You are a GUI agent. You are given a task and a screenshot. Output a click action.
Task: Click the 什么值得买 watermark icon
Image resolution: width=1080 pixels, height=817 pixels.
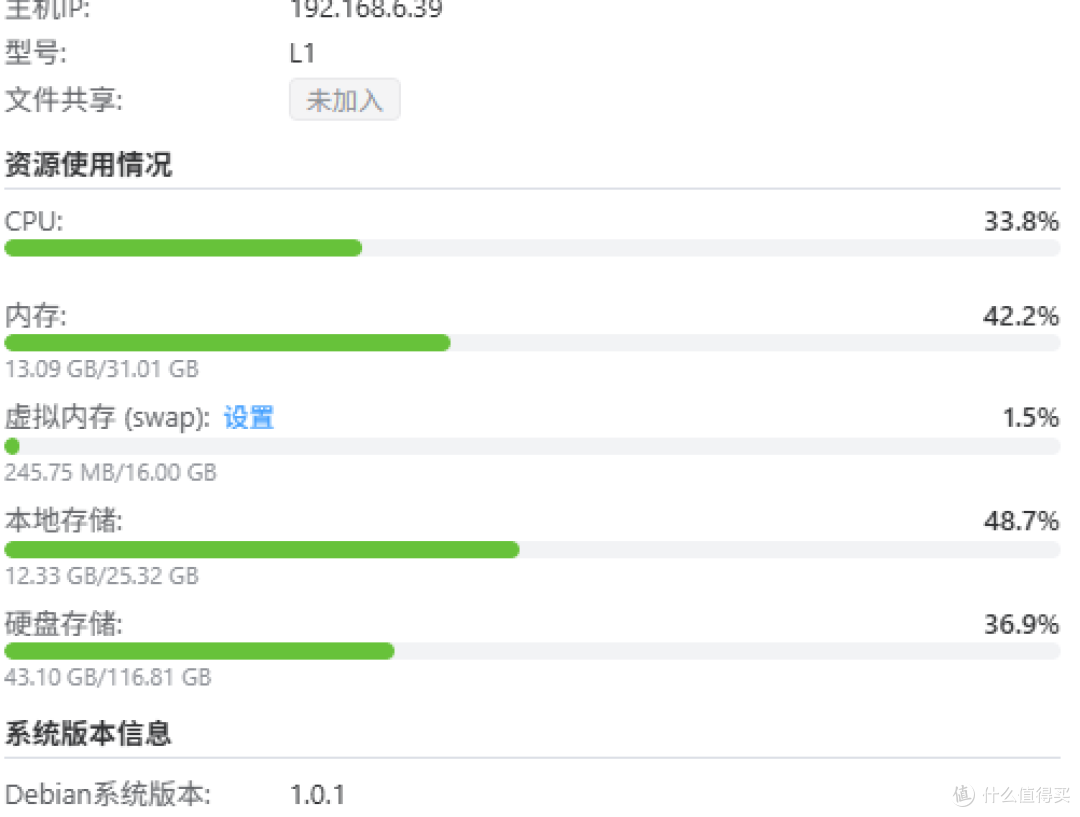point(964,794)
